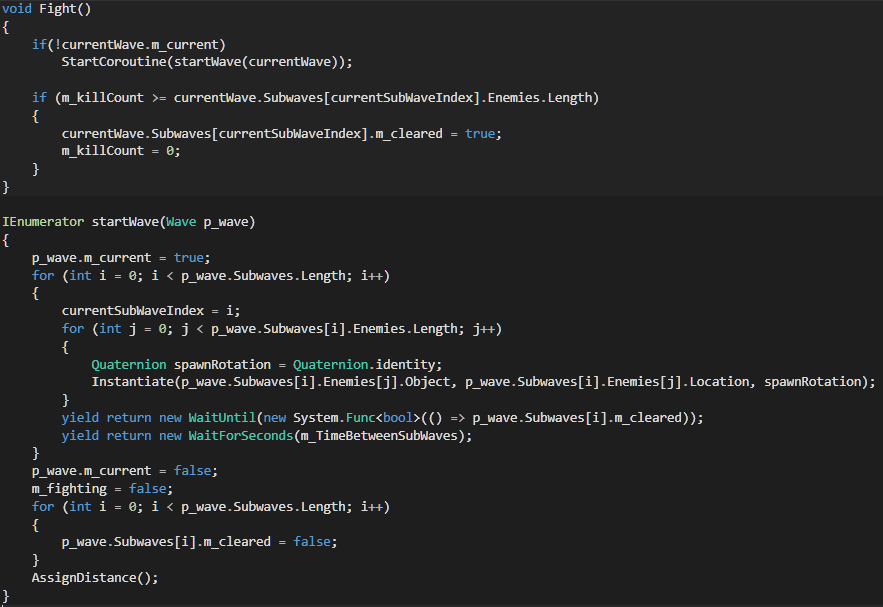The width and height of the screenshot is (883, 607).
Task: Click the 'true' value assigned to m_cleared
Action: [480, 133]
